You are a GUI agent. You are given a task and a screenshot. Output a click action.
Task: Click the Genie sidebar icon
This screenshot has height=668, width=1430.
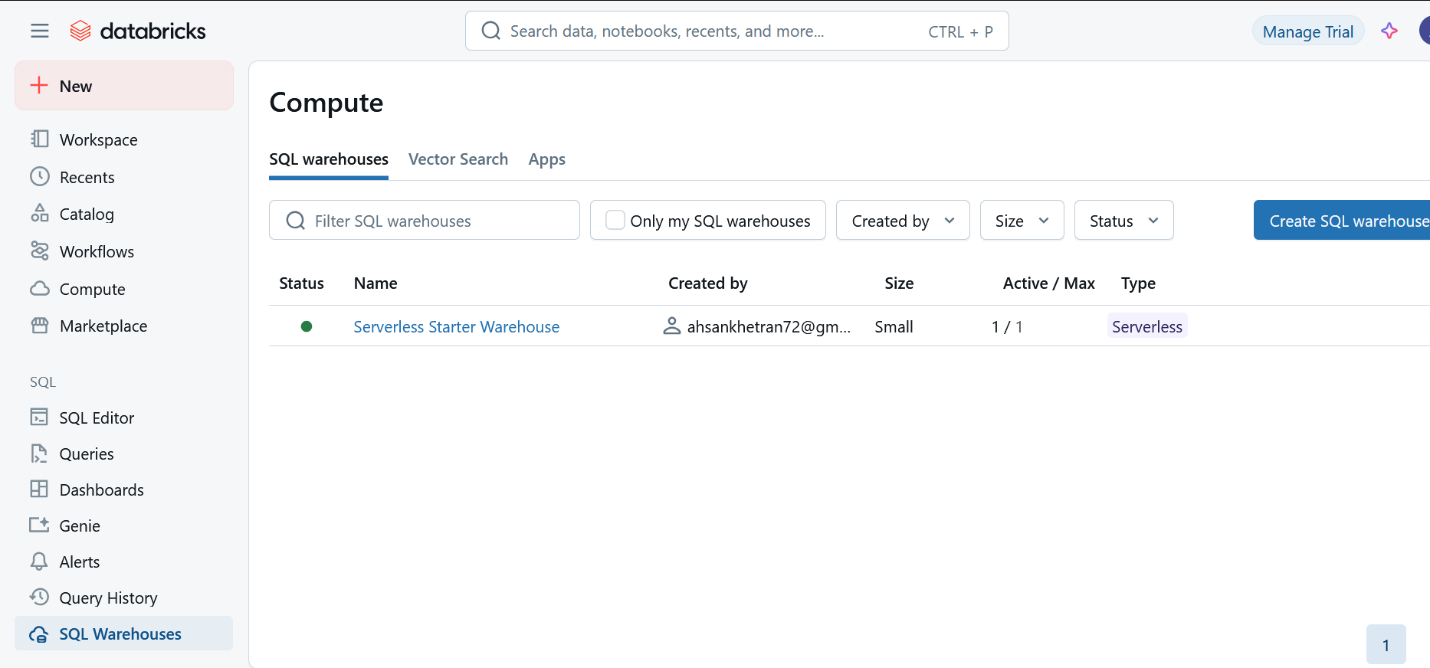[x=39, y=525]
